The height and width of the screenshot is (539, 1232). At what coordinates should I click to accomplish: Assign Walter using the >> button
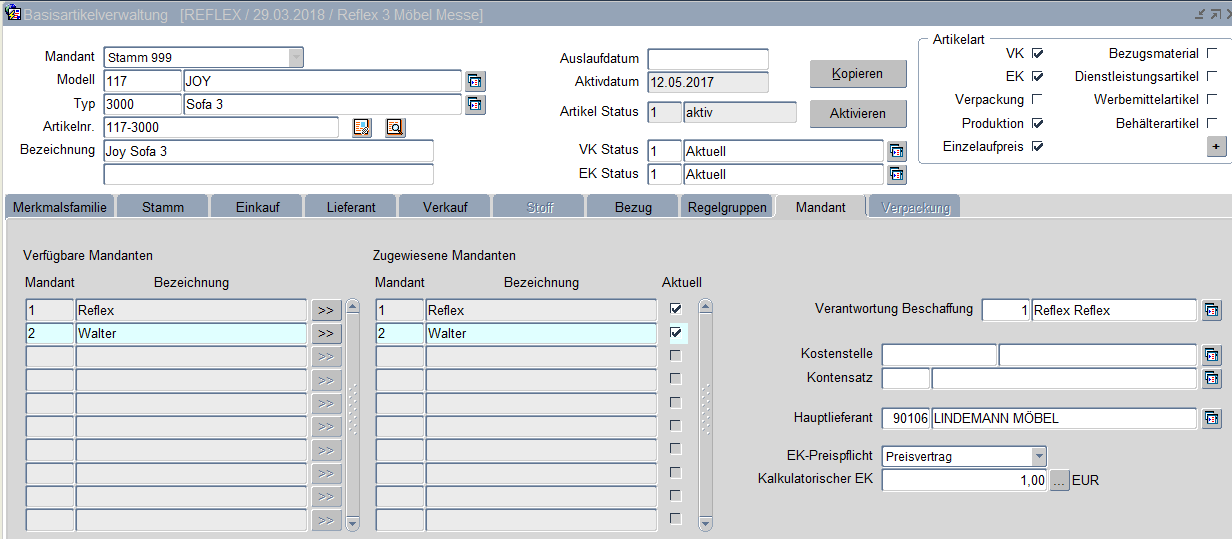point(326,333)
